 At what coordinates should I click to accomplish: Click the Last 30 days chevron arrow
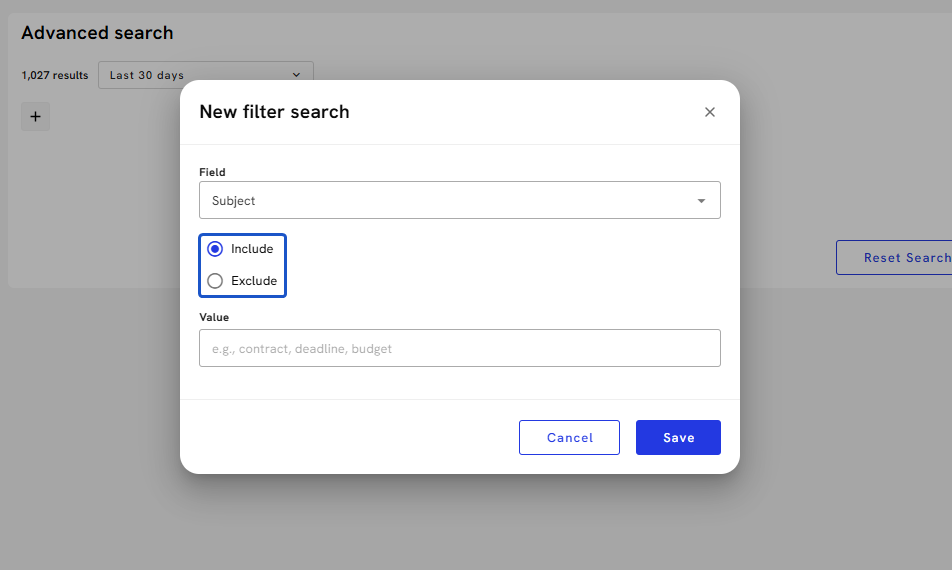click(296, 75)
